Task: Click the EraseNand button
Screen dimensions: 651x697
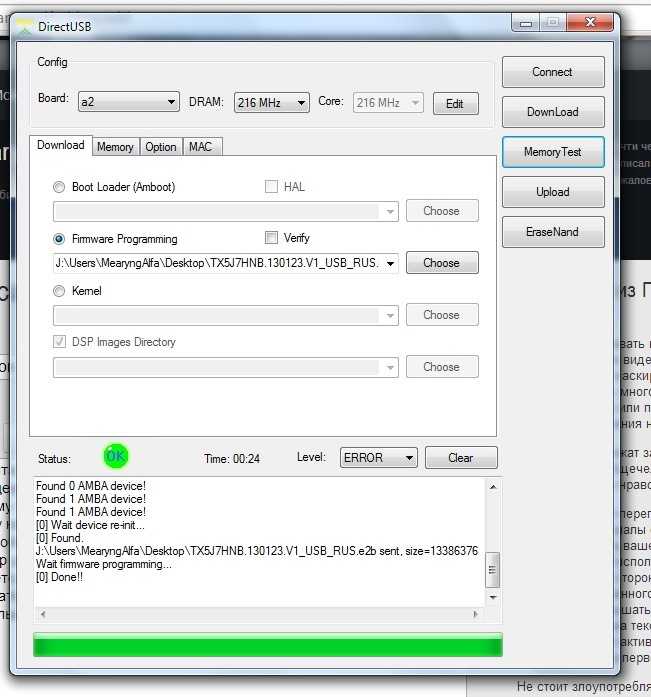Action: coord(553,232)
